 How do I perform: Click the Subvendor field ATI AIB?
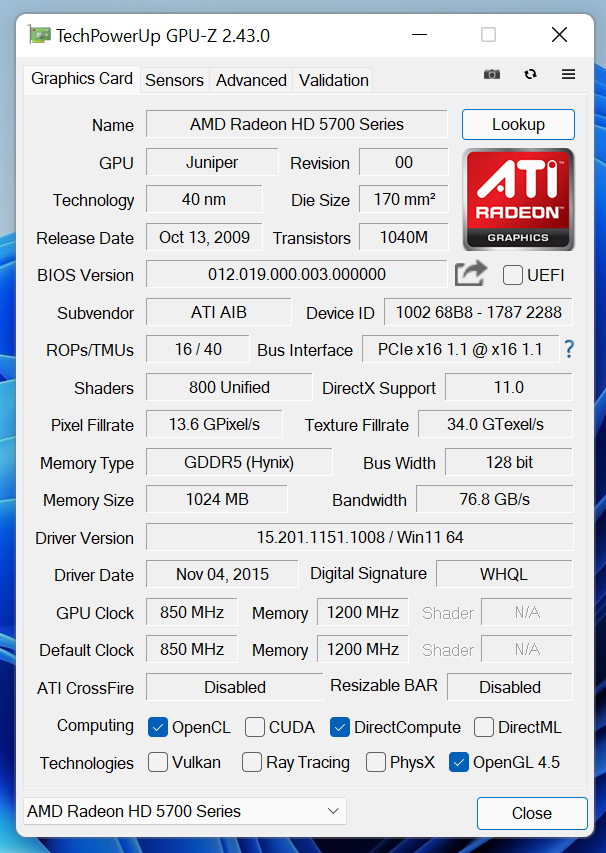tap(219, 312)
